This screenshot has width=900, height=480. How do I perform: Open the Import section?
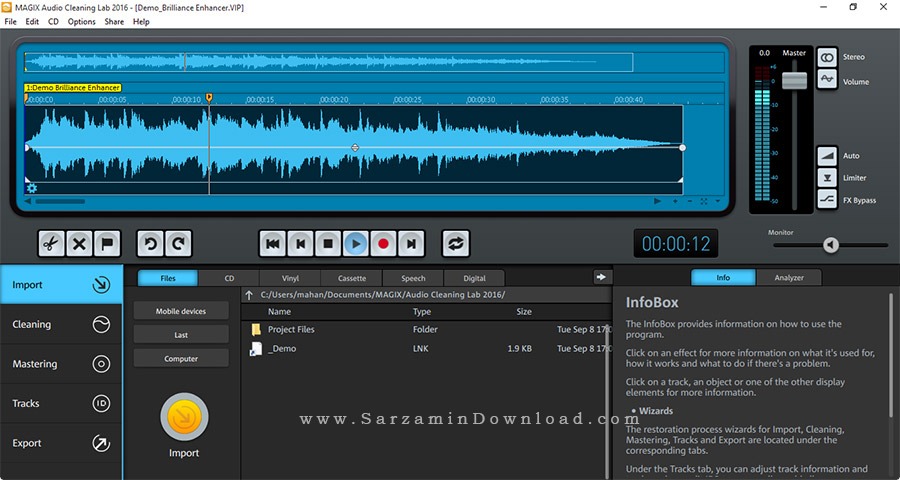[x=61, y=285]
